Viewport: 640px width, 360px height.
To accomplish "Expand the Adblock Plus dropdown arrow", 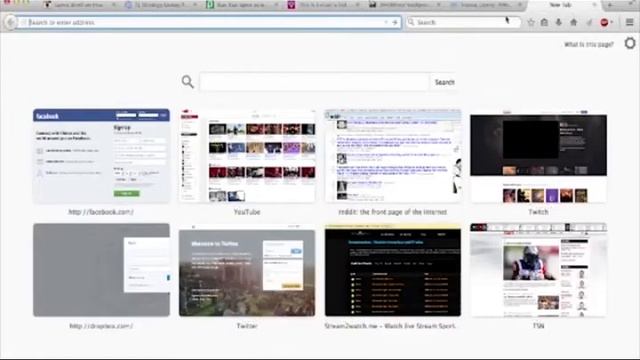I will 611,22.
